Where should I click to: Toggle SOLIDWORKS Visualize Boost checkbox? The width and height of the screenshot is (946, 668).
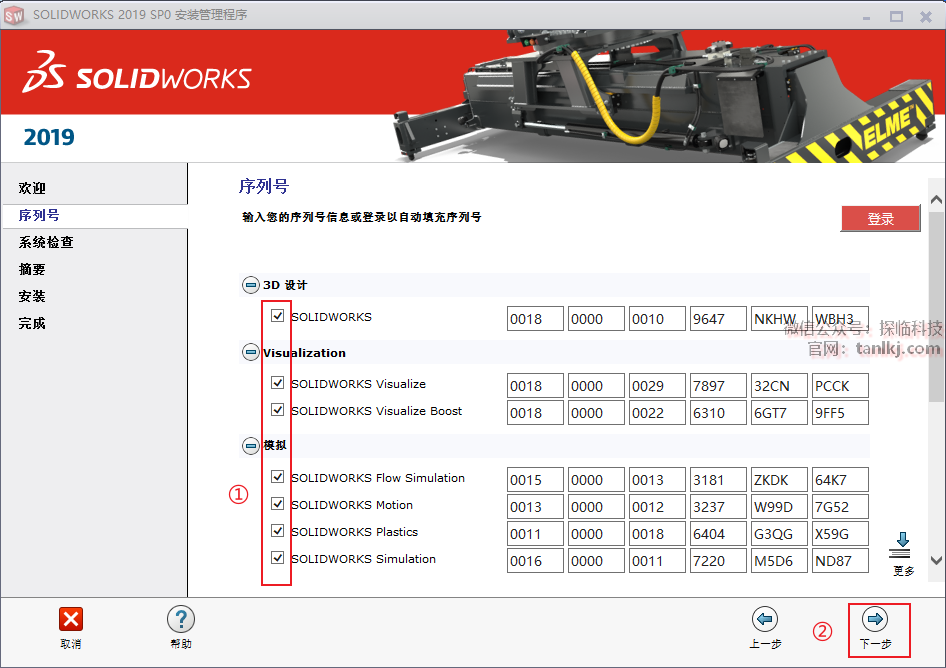tap(278, 410)
